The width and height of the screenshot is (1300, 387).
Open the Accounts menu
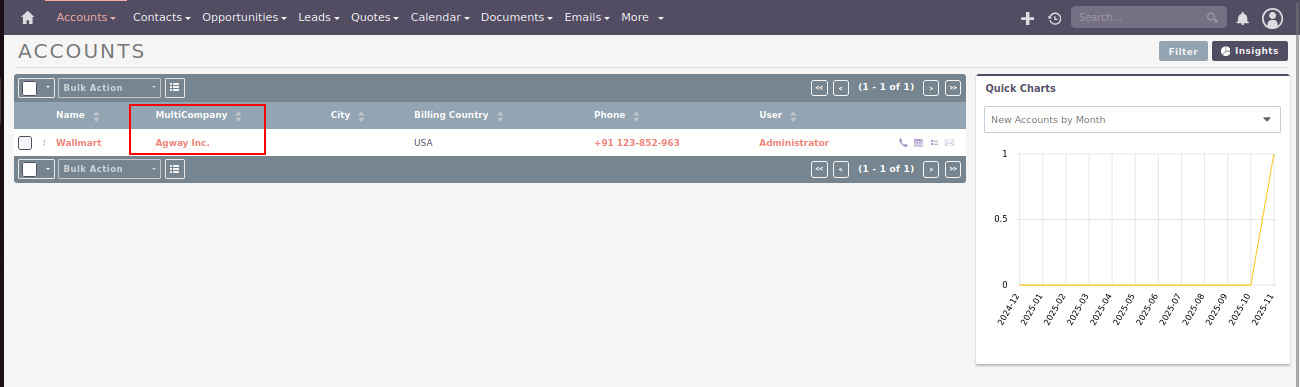86,18
